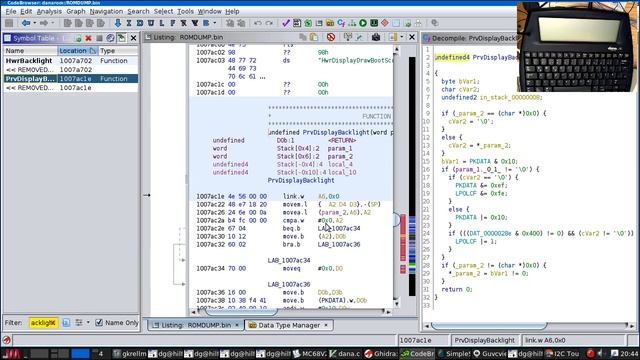The image size is (640, 360).
Task: Switch to dana.c taskbar window button
Action: pos(345,353)
